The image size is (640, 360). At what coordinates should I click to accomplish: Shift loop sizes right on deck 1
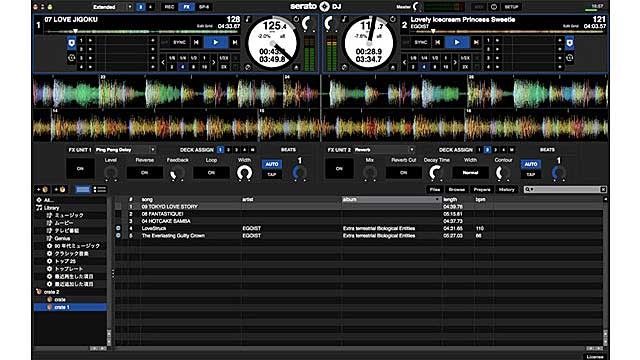coord(213,62)
